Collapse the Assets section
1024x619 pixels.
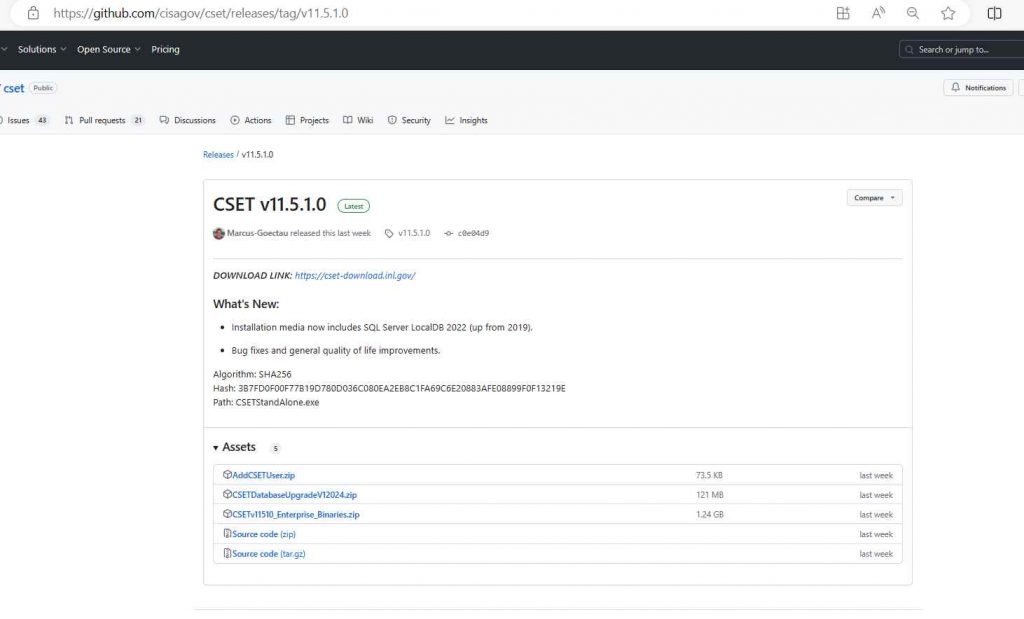coord(234,447)
